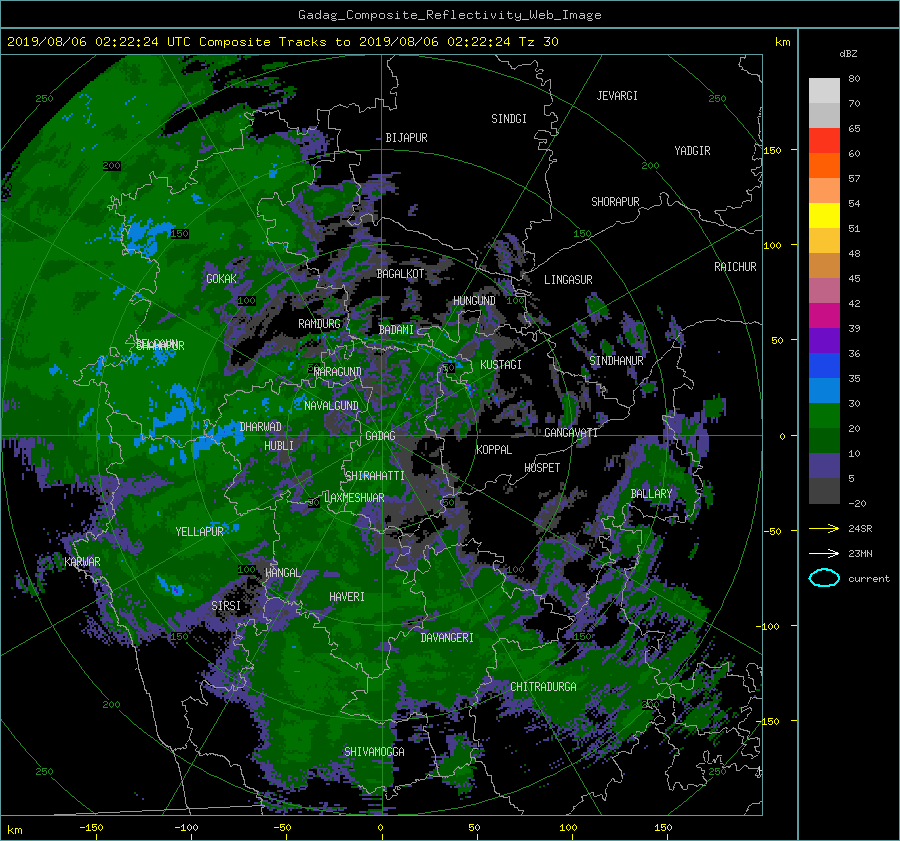Click the Gadag_Composite_Reflectivity_Web_Image title
The image size is (900, 841).
(449, 15)
